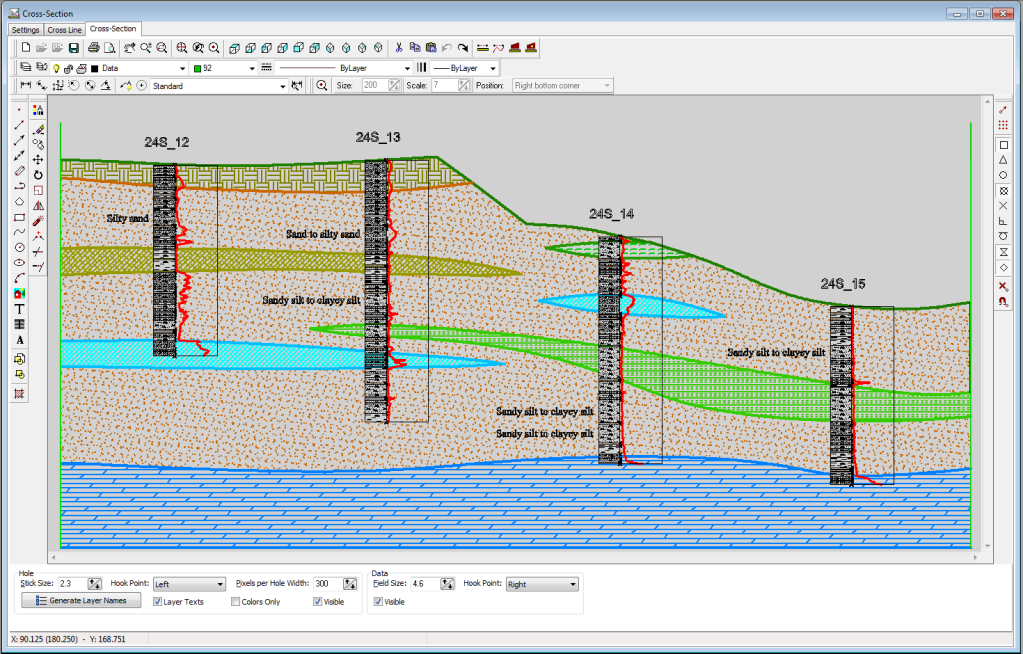This screenshot has width=1023, height=654.
Task: Click the Field Size input field
Action: tap(425, 584)
